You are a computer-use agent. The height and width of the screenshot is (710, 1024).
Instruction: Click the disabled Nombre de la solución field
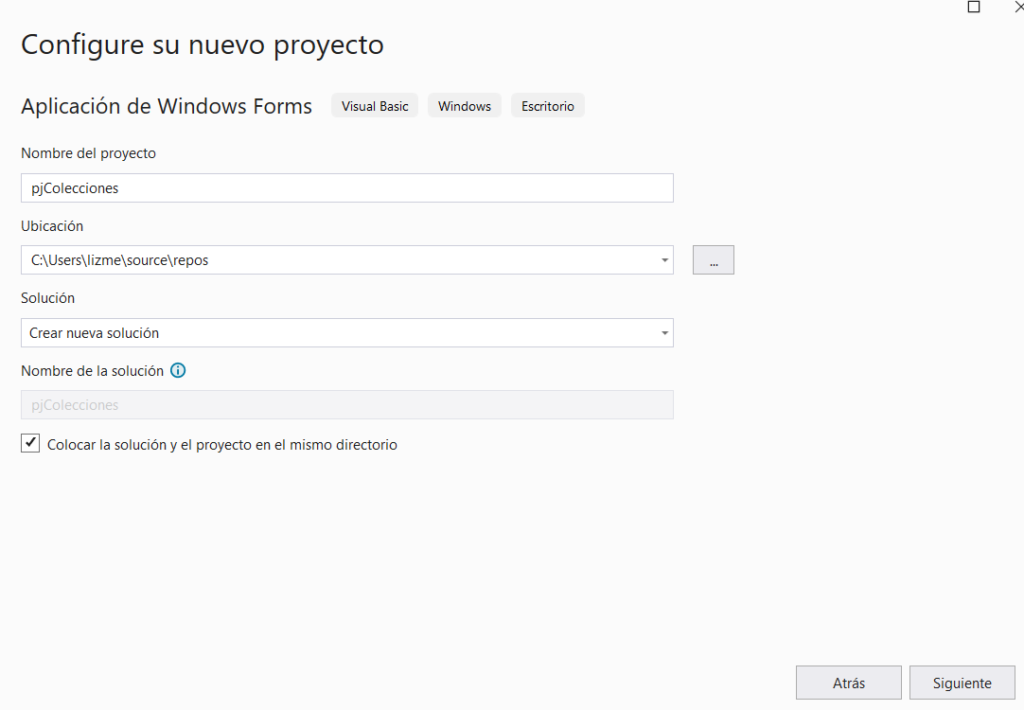(347, 405)
